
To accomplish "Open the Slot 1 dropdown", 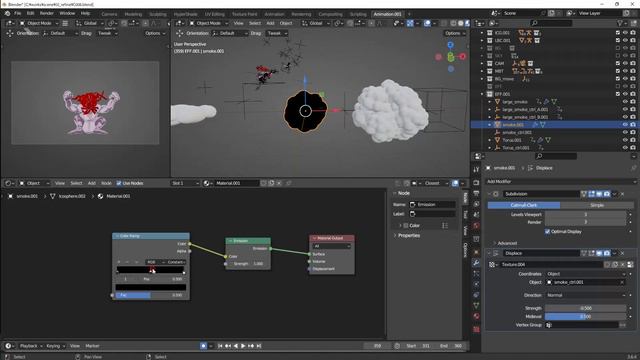I will tap(185, 183).
